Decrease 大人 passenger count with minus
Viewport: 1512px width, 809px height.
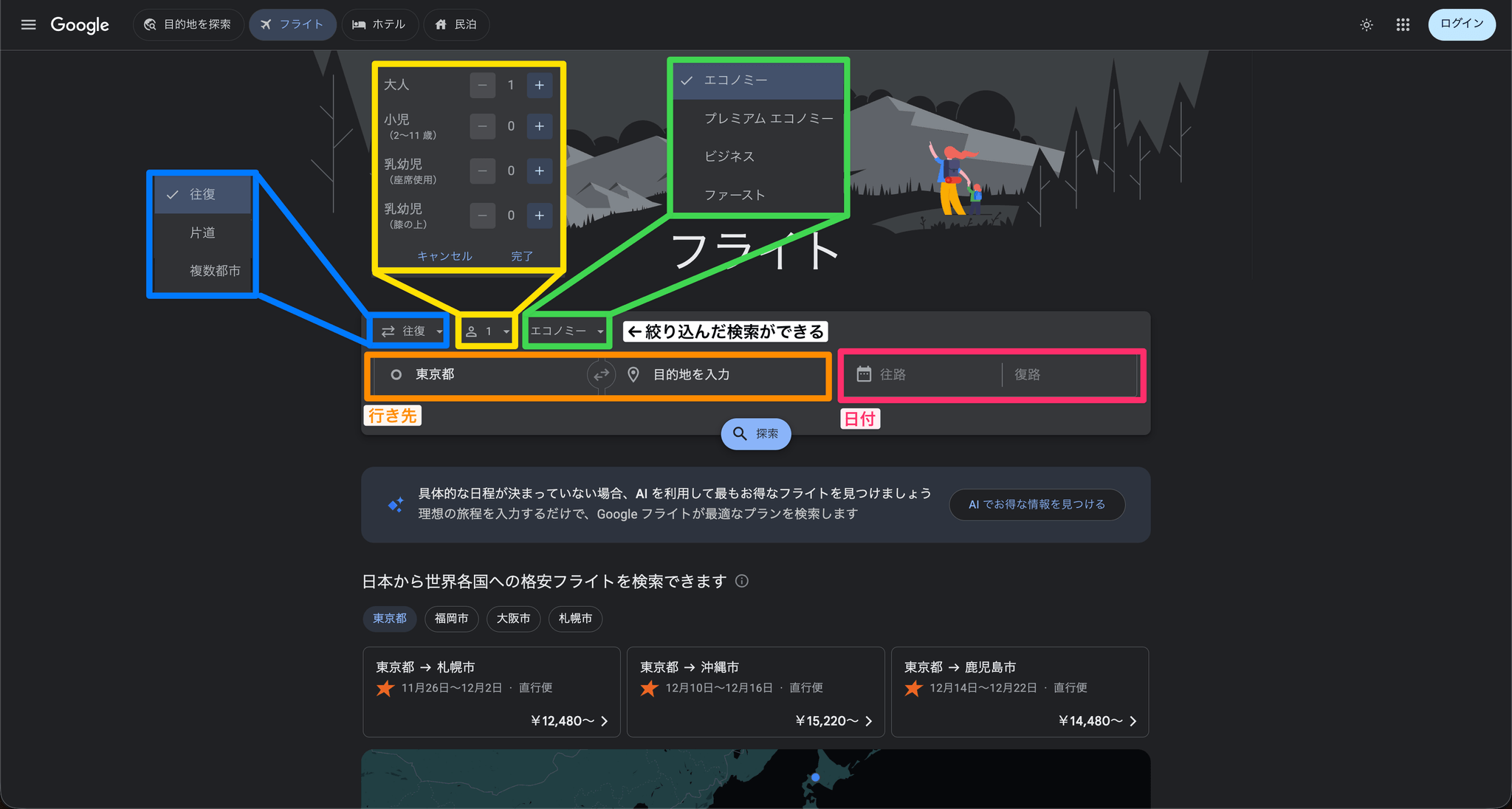coord(482,86)
